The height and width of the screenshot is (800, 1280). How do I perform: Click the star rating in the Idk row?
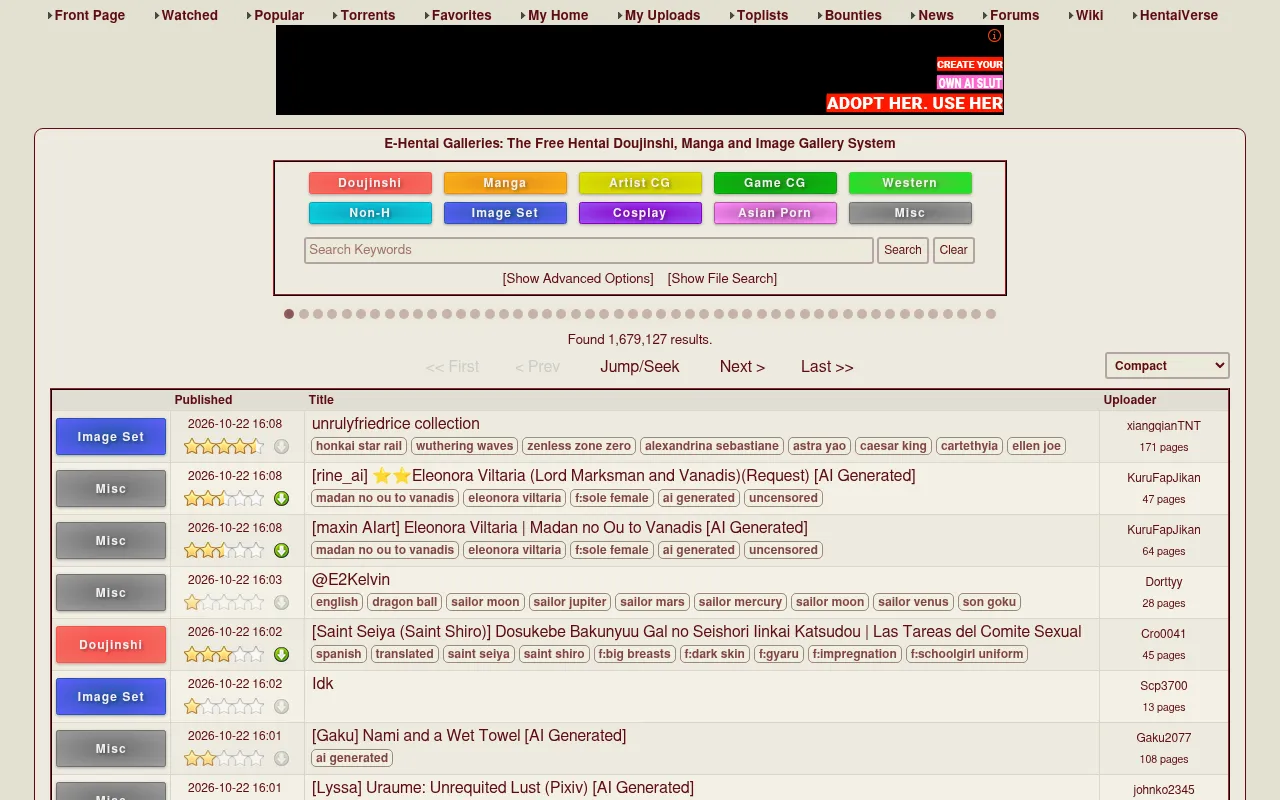[x=224, y=706]
